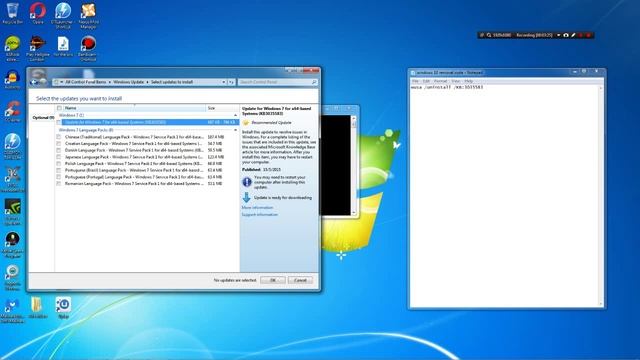Image resolution: width=640 pixels, height=360 pixels.
Task: Click the blue restart info shield icon
Action: (x=247, y=182)
